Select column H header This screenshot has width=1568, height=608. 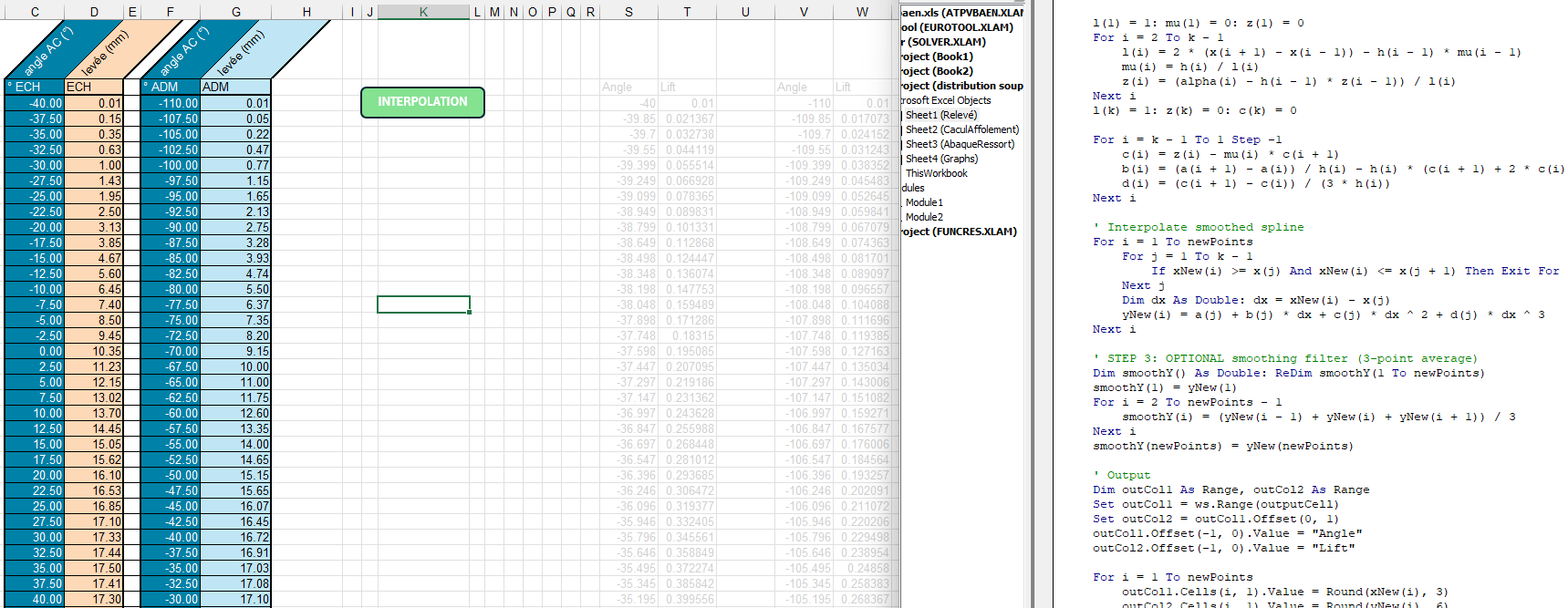[x=306, y=12]
